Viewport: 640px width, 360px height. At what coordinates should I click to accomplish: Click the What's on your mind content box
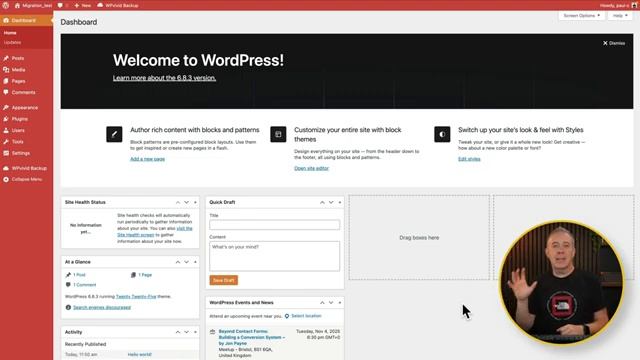click(x=274, y=256)
